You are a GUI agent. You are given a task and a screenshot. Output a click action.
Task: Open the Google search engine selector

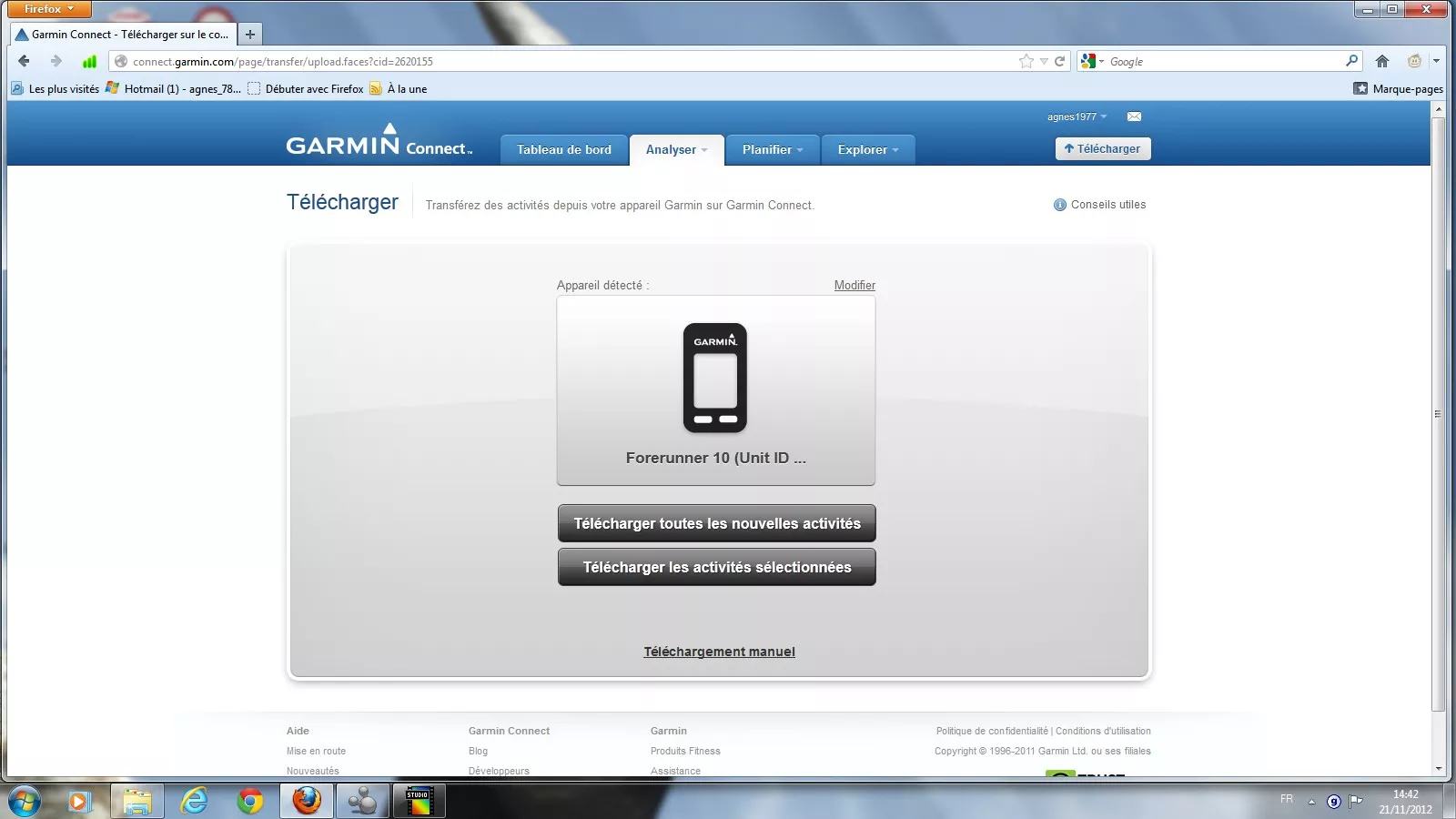(x=1091, y=61)
